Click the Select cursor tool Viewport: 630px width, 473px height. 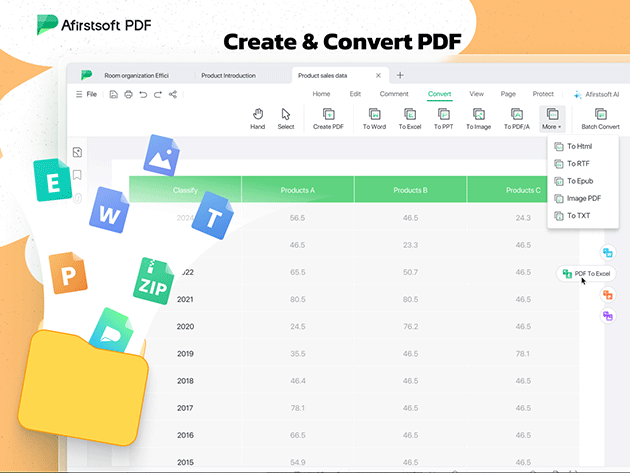[x=286, y=118]
